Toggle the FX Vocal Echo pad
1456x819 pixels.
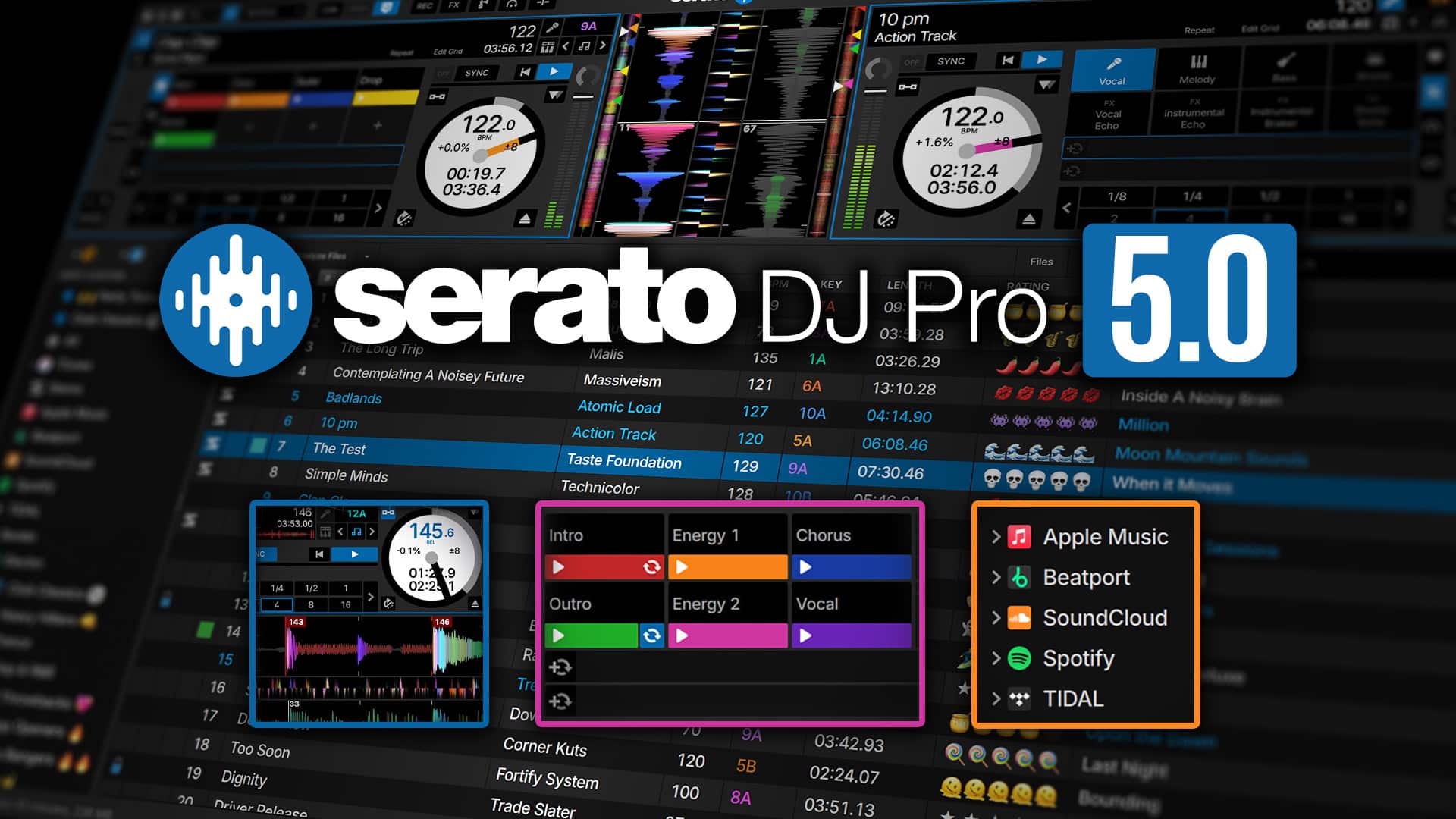point(1108,115)
